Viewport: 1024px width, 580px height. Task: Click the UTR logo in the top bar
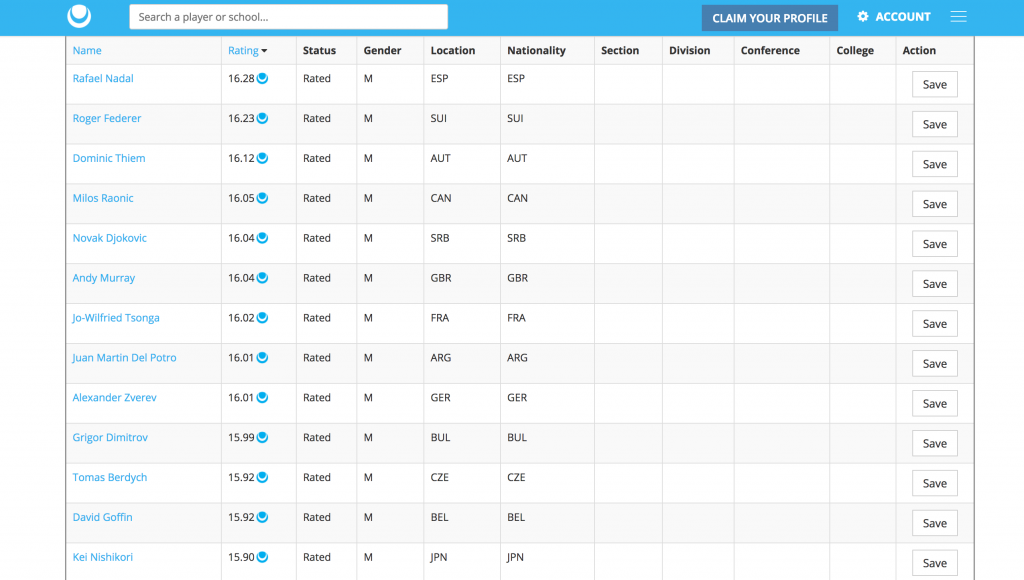[x=78, y=16]
